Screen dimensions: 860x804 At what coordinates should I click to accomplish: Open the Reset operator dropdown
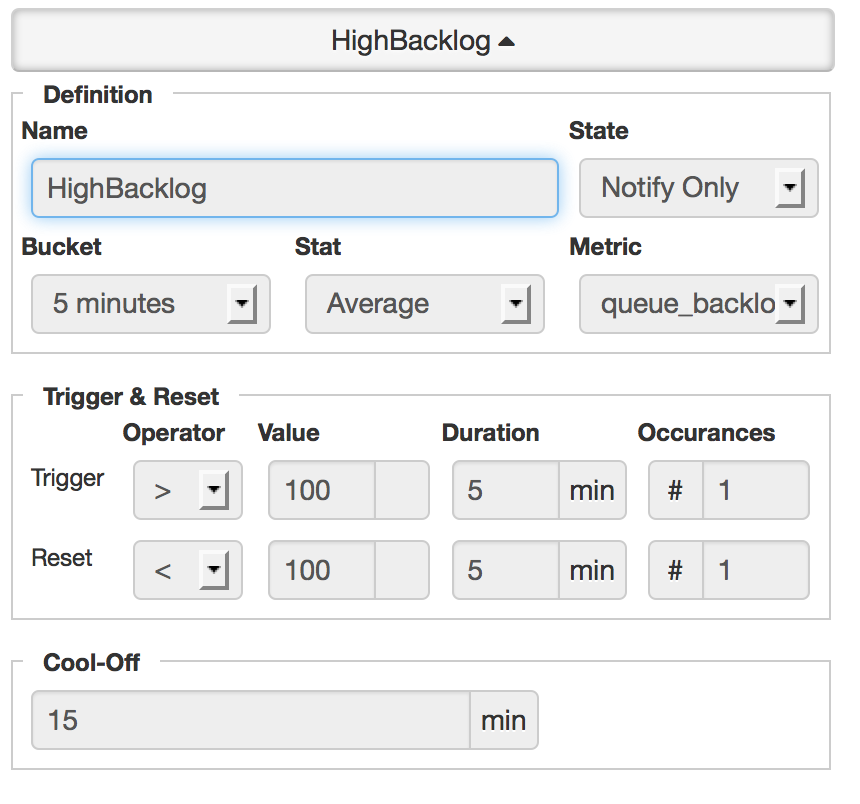[187, 569]
